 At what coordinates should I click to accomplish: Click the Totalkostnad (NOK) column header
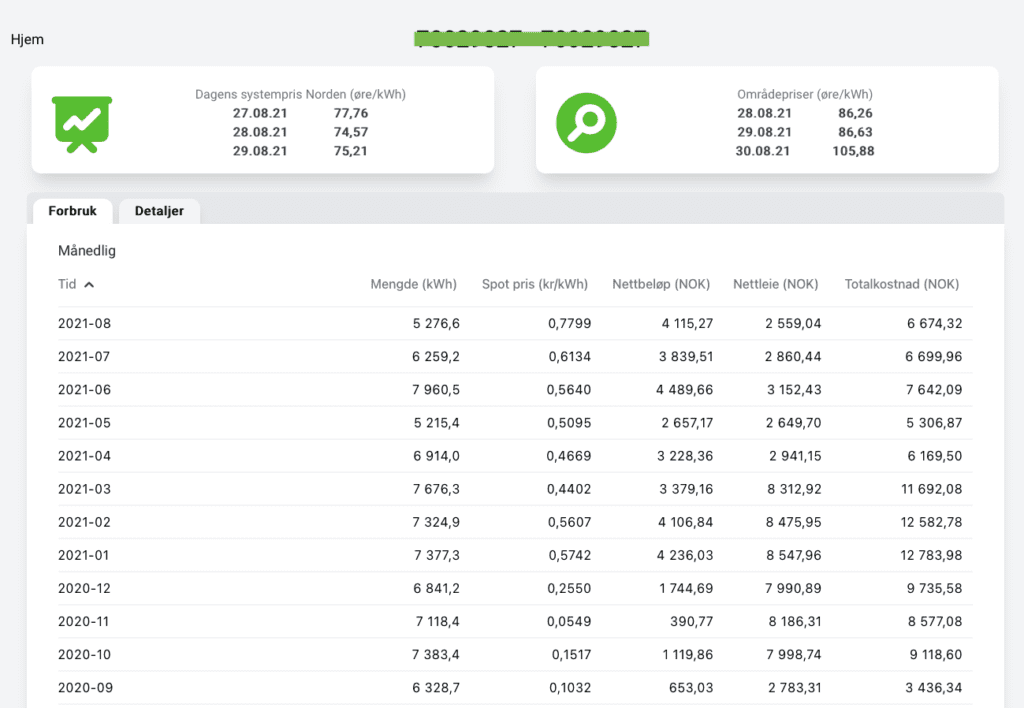902,284
